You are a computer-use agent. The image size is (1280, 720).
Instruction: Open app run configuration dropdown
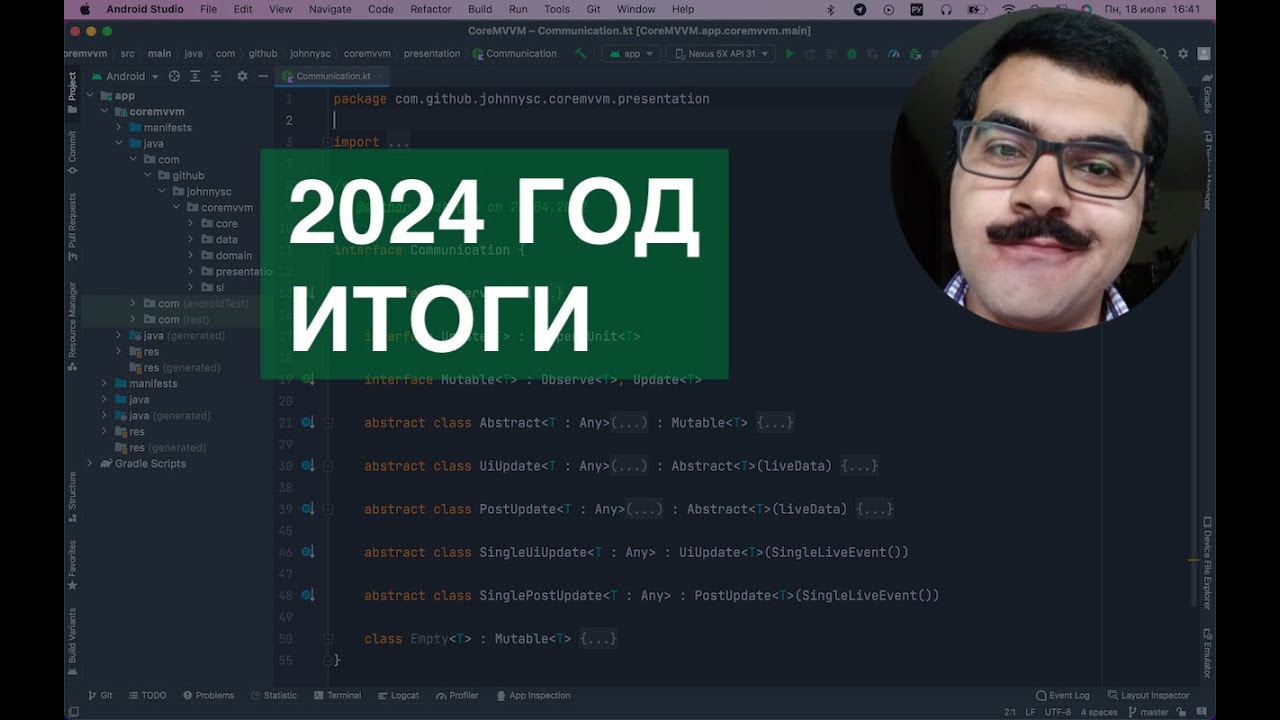(x=633, y=54)
